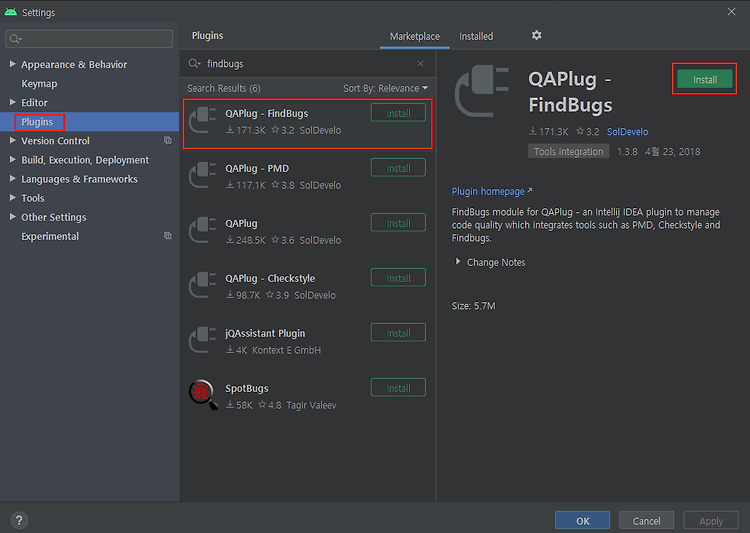Viewport: 750px width, 533px height.
Task: Click the QAPlug - FindBugs plugin icon in results
Action: point(203,120)
